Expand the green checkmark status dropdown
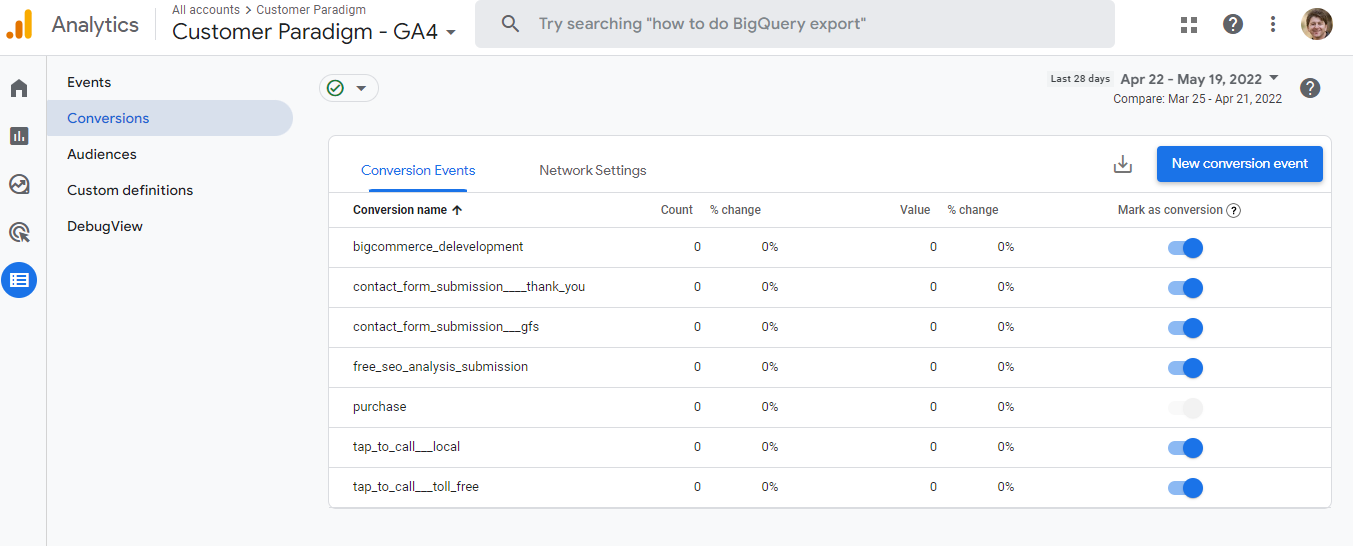Image resolution: width=1353 pixels, height=546 pixels. 349,88
